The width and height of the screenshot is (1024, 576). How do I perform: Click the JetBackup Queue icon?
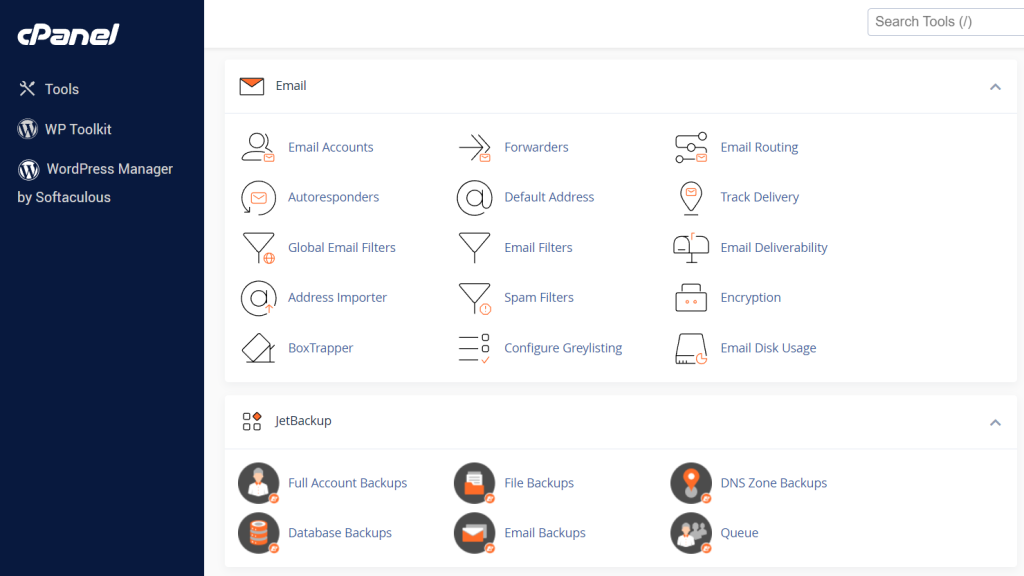[x=691, y=533]
